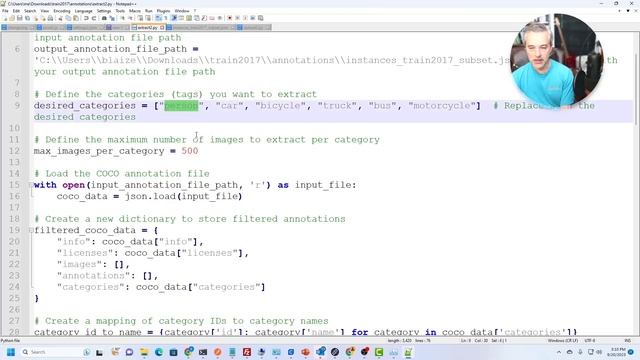This screenshot has height=360, width=640.
Task: Click the value 500 on line 12
Action: (x=190, y=151)
